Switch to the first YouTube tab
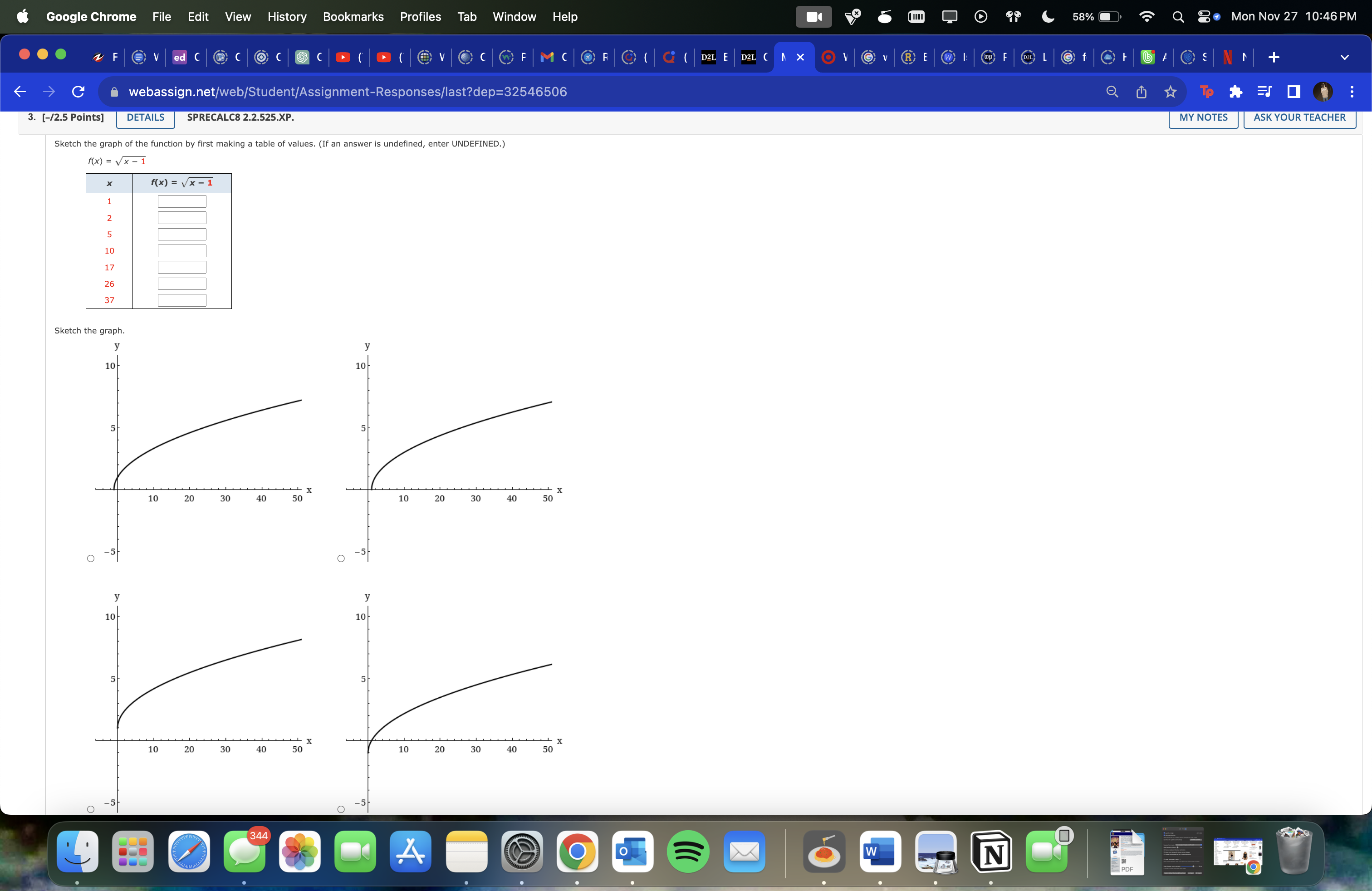The image size is (1372, 891). tap(350, 57)
